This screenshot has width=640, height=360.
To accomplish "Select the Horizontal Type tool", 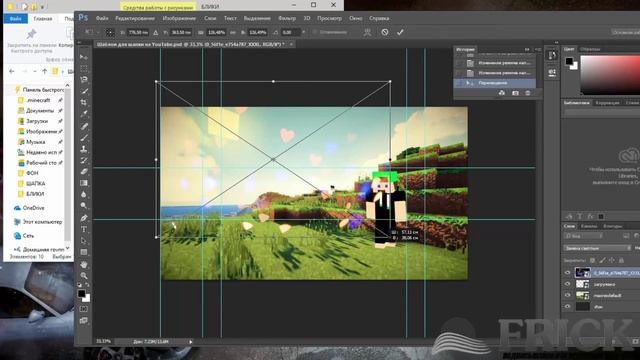I will pyautogui.click(x=84, y=229).
